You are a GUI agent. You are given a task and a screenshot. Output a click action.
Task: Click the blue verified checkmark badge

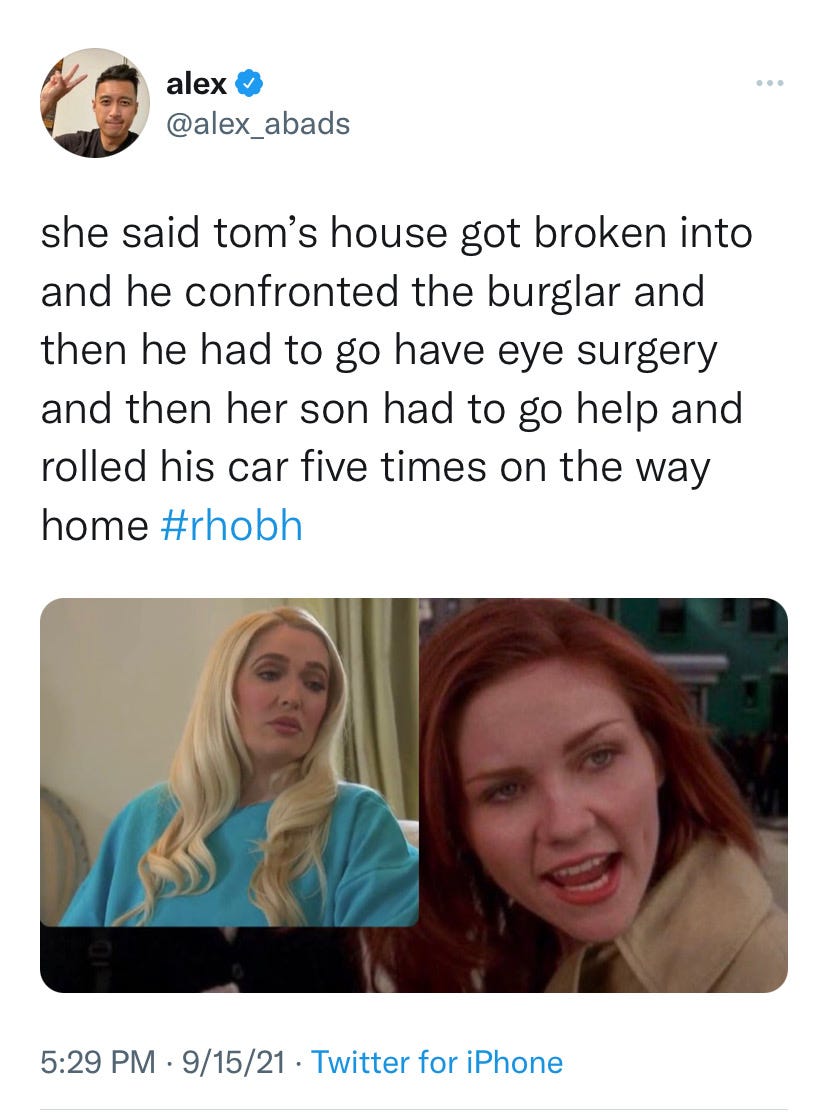tap(249, 84)
